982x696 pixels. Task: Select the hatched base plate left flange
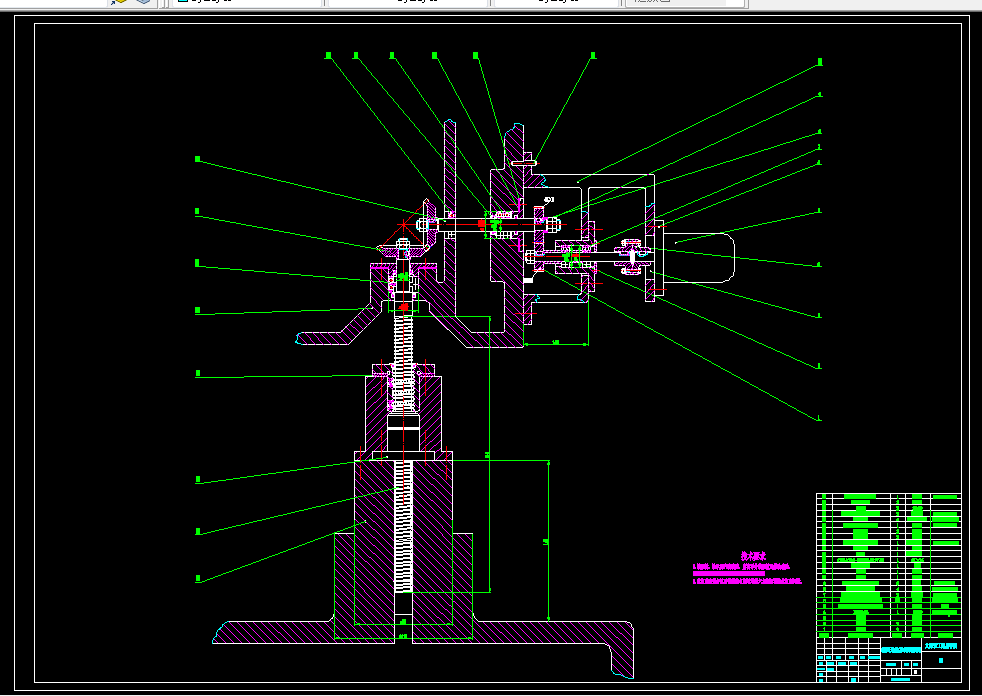pos(270,632)
